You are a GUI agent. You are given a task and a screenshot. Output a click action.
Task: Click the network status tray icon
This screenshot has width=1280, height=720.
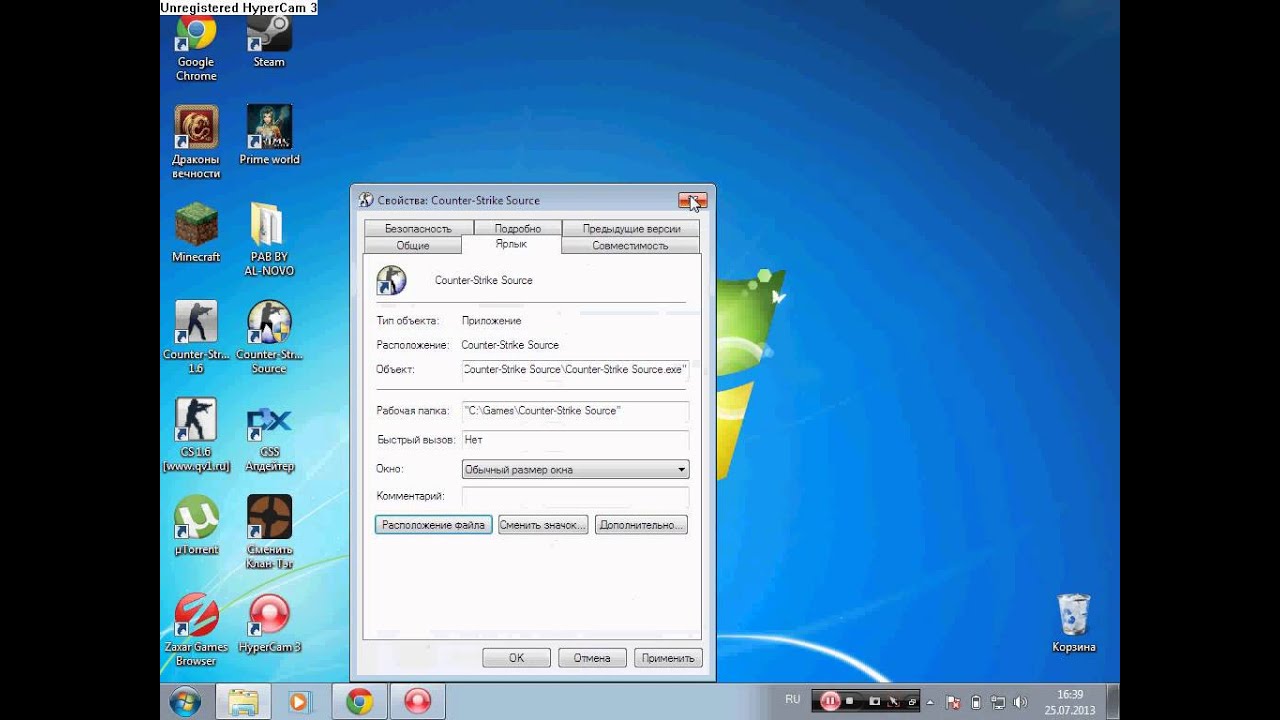(x=998, y=702)
